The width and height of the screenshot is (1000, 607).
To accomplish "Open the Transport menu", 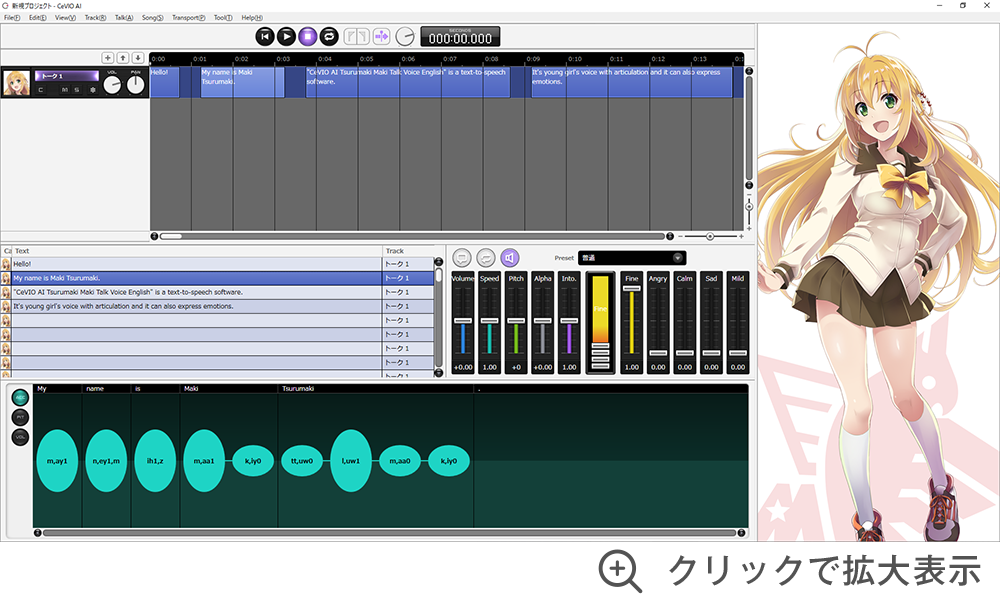I will point(189,18).
